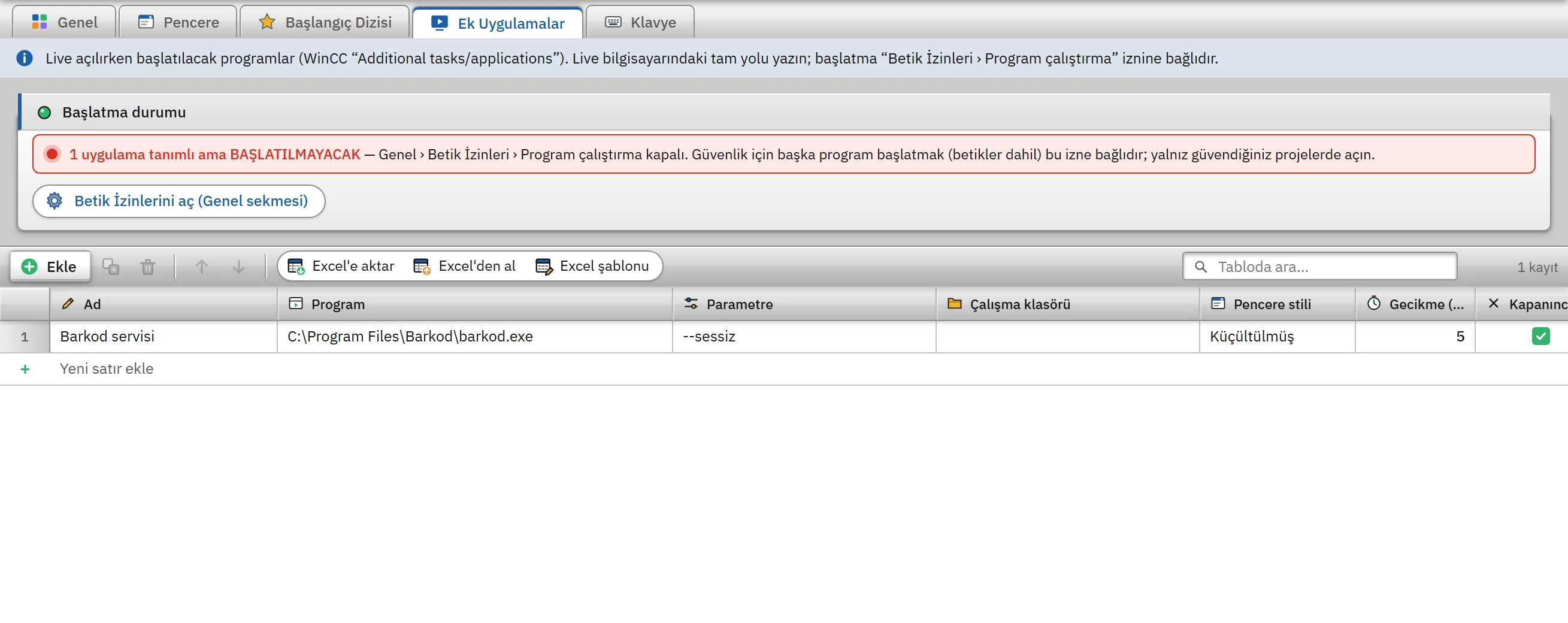The image size is (1568, 623).
Task: Click the move down arrow icon
Action: (x=239, y=267)
